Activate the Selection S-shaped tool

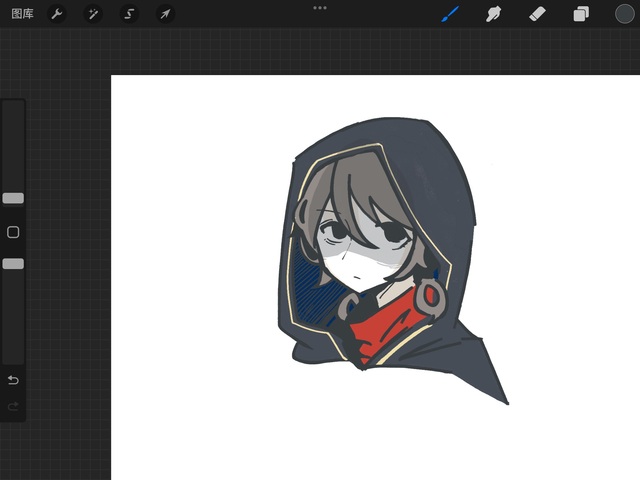point(129,14)
